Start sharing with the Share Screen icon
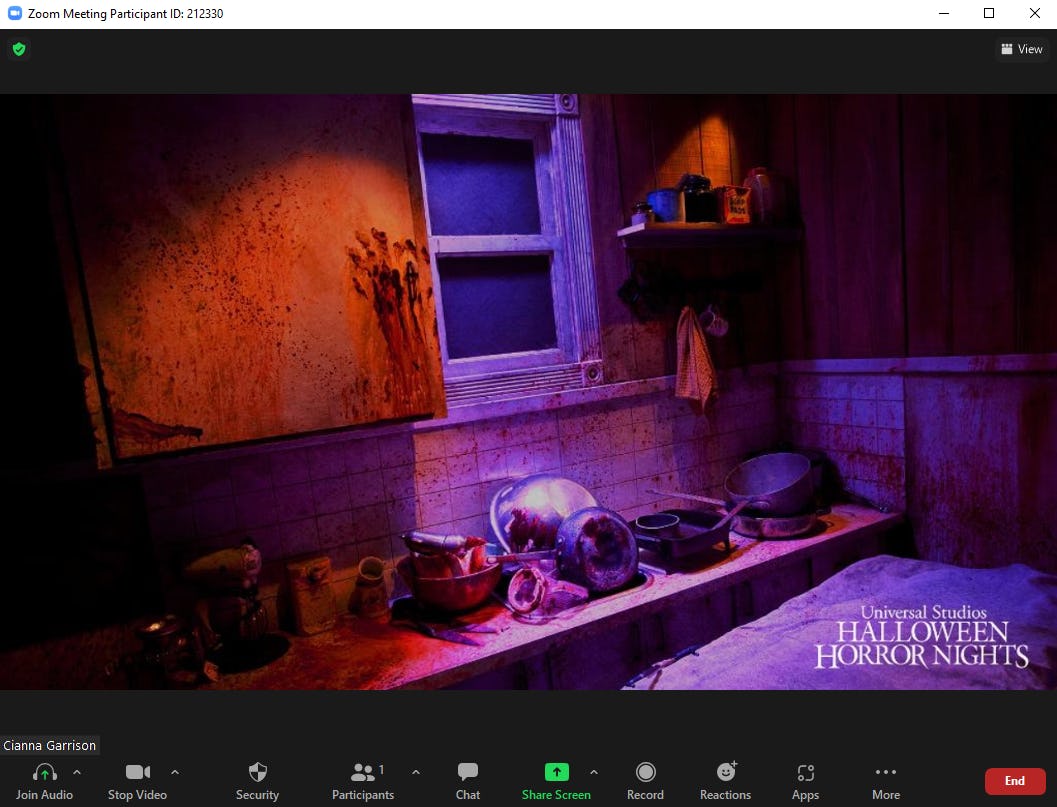1057x807 pixels. (x=556, y=772)
